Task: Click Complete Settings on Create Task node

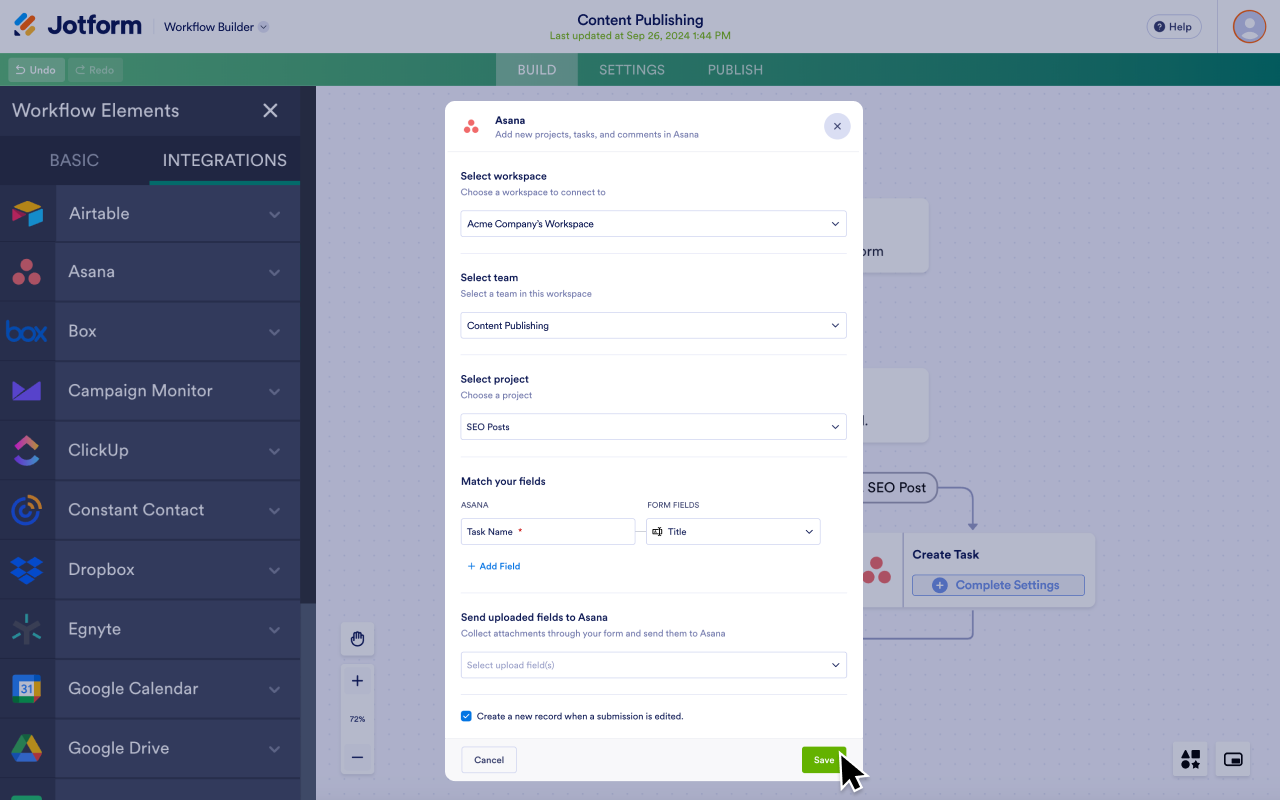Action: tap(998, 585)
